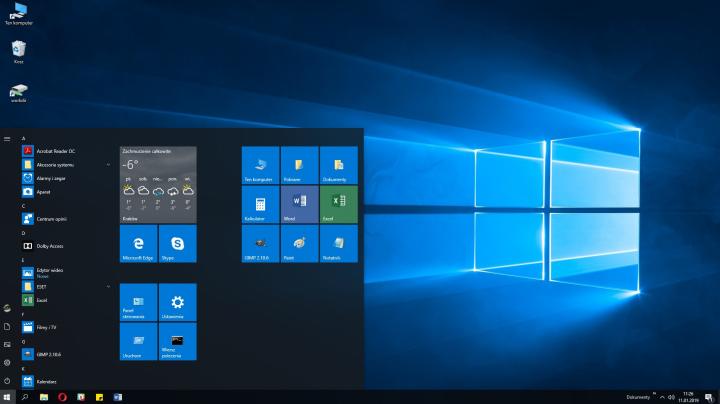
Task: Open the Dokumenty folder tile
Action: click(338, 165)
